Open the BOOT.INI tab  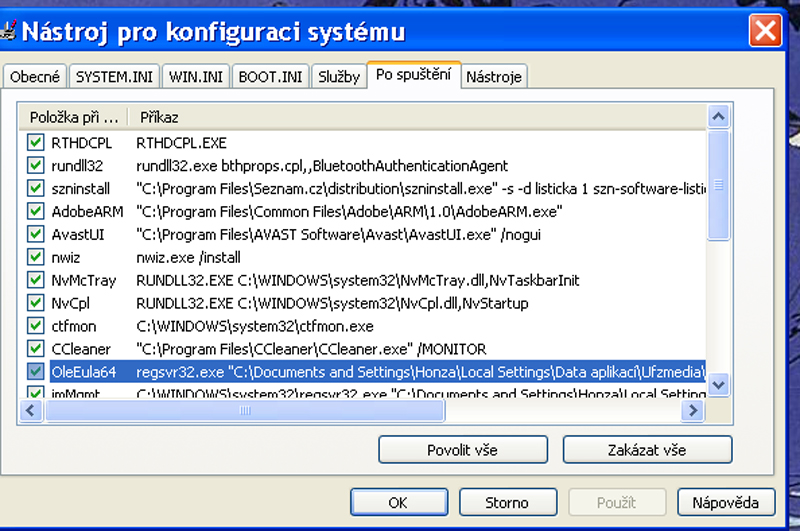coord(270,77)
